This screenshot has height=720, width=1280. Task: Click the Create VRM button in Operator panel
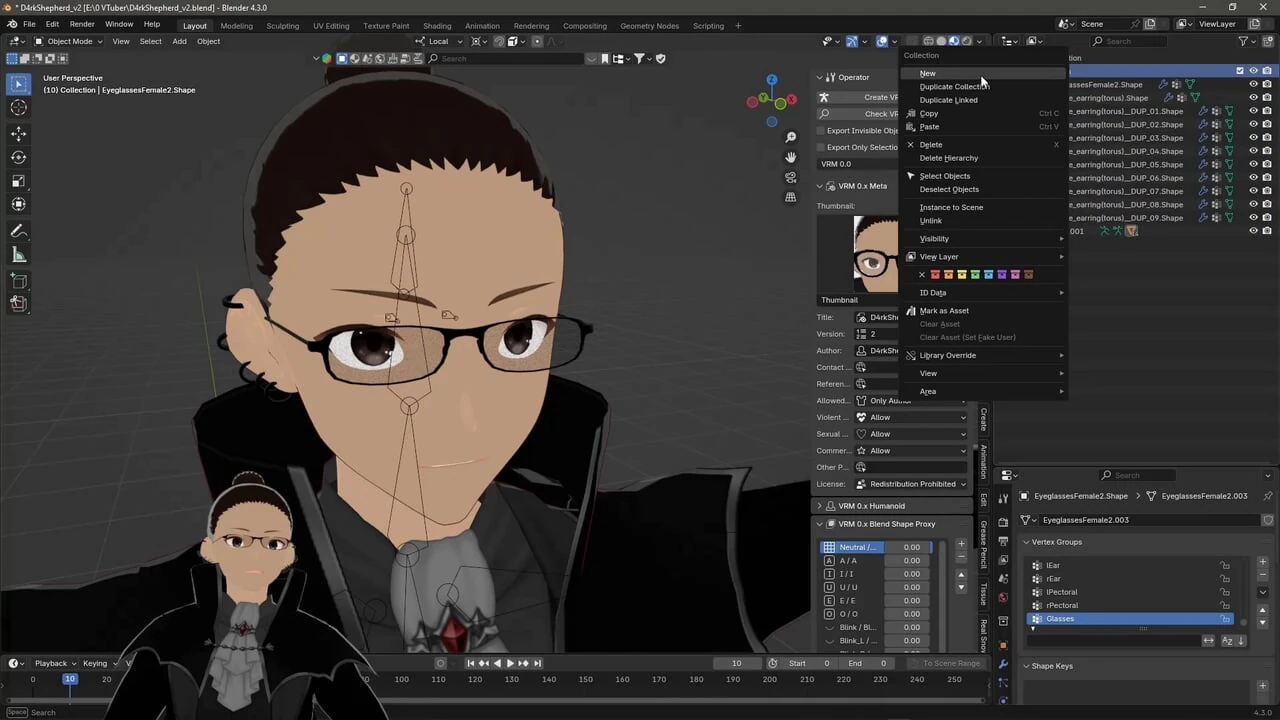pos(857,97)
